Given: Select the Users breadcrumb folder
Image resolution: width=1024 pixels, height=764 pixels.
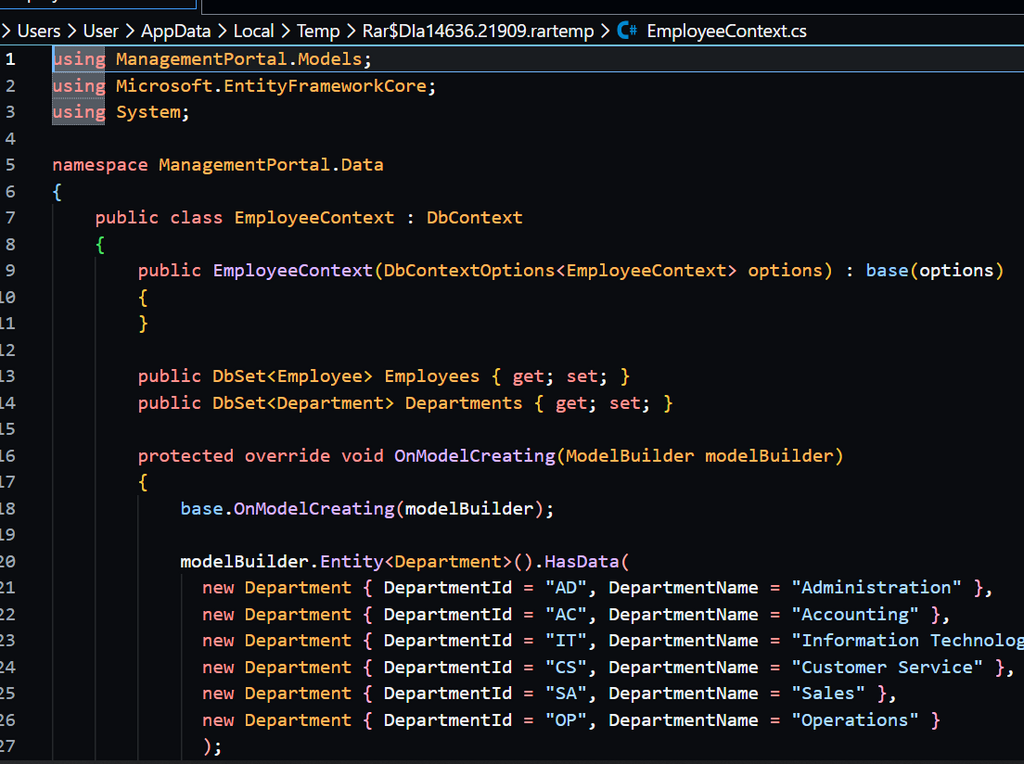Looking at the screenshot, I should tap(39, 31).
